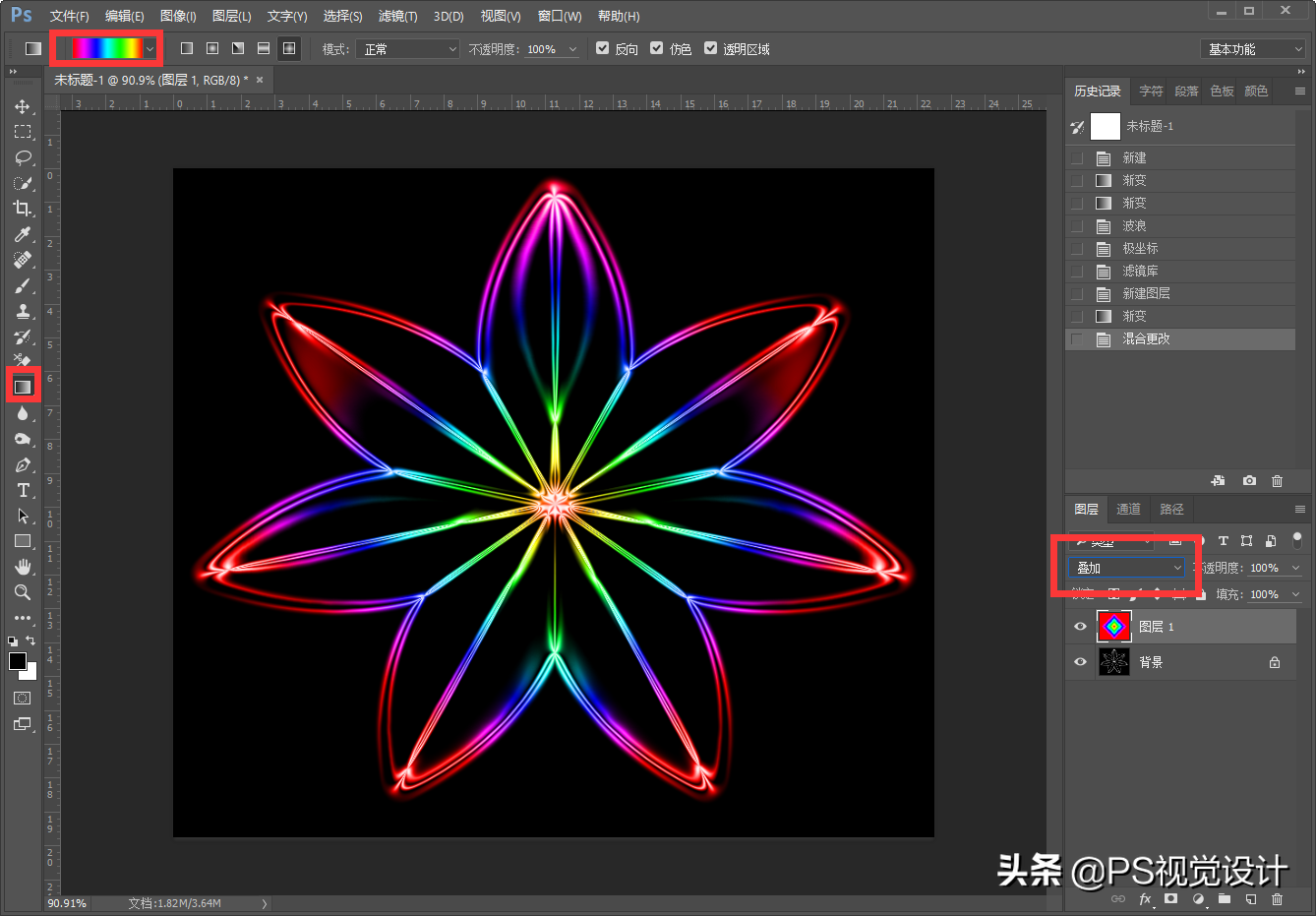Select the Rectangle shape tool
This screenshot has height=916, width=1316.
tap(23, 541)
